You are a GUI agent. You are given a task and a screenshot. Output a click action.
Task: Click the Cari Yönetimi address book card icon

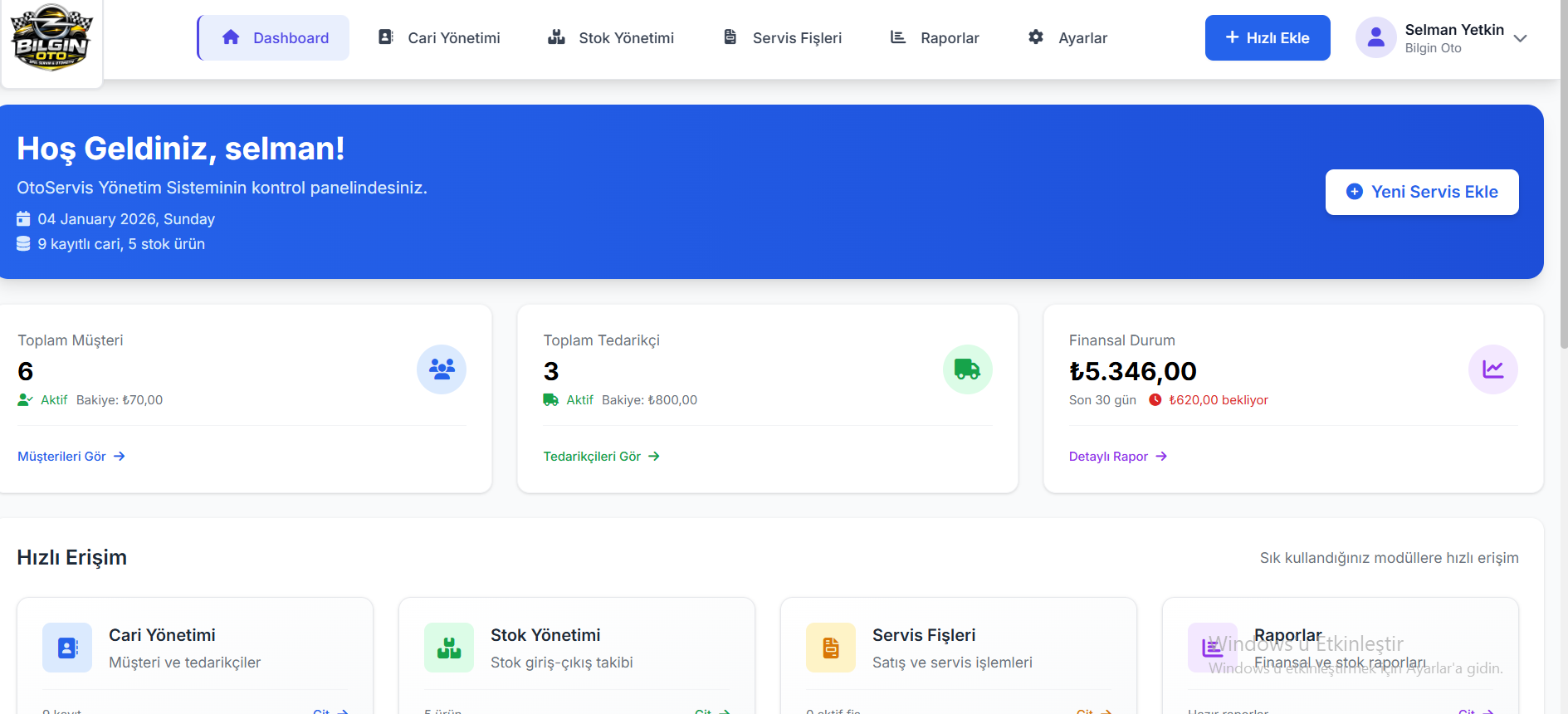click(x=67, y=648)
